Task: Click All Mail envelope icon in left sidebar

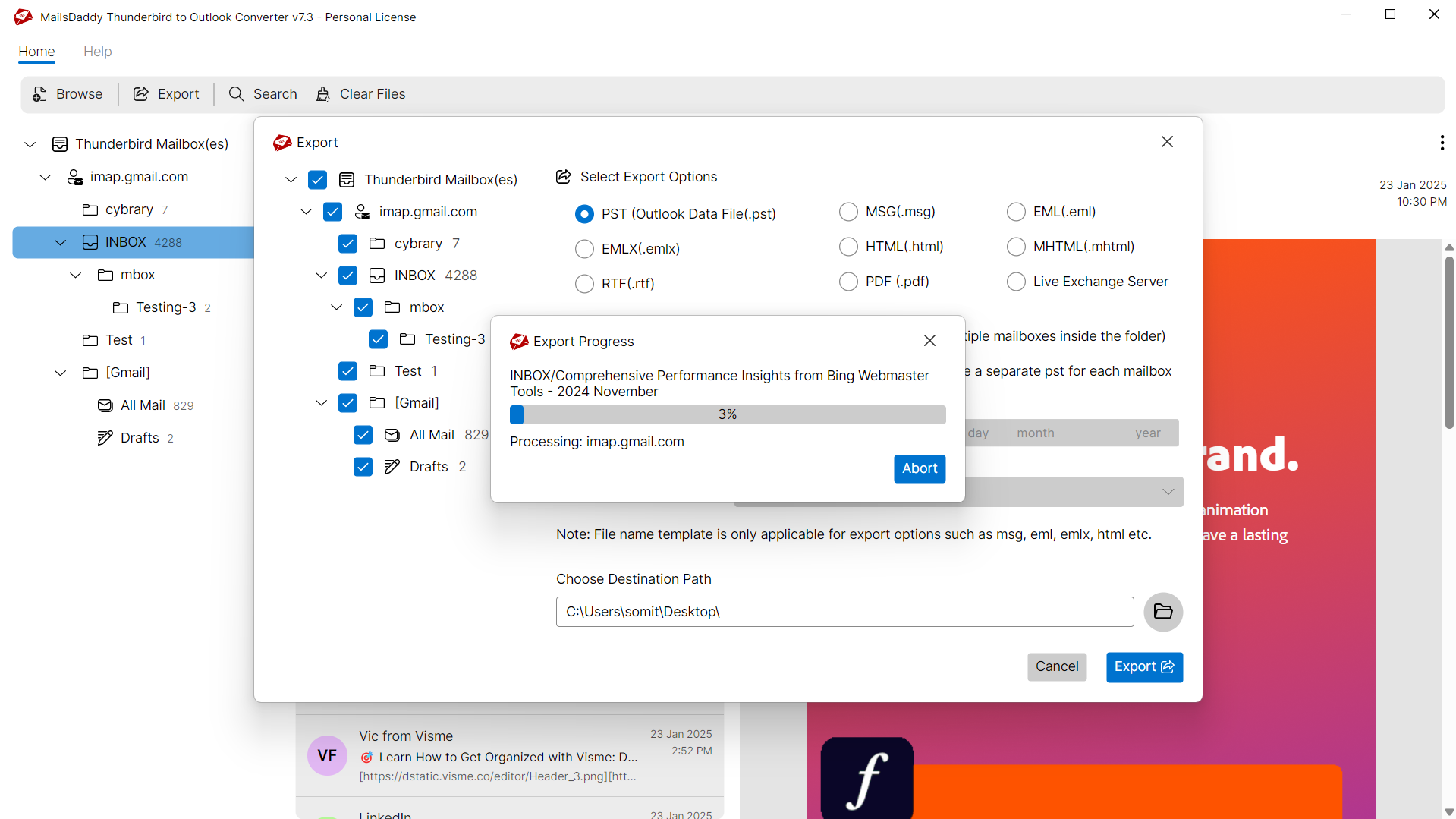Action: coord(105,405)
